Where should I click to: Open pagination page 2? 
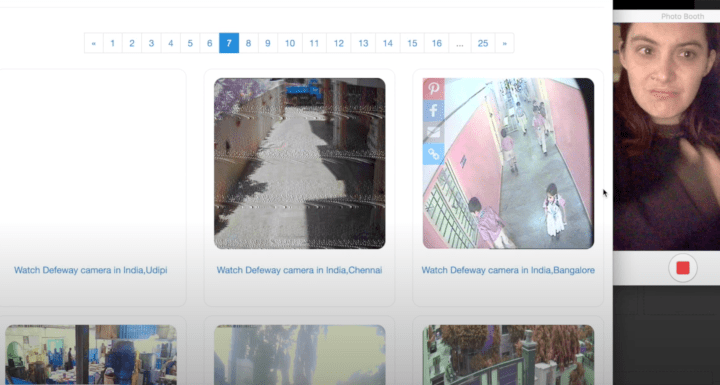132,43
